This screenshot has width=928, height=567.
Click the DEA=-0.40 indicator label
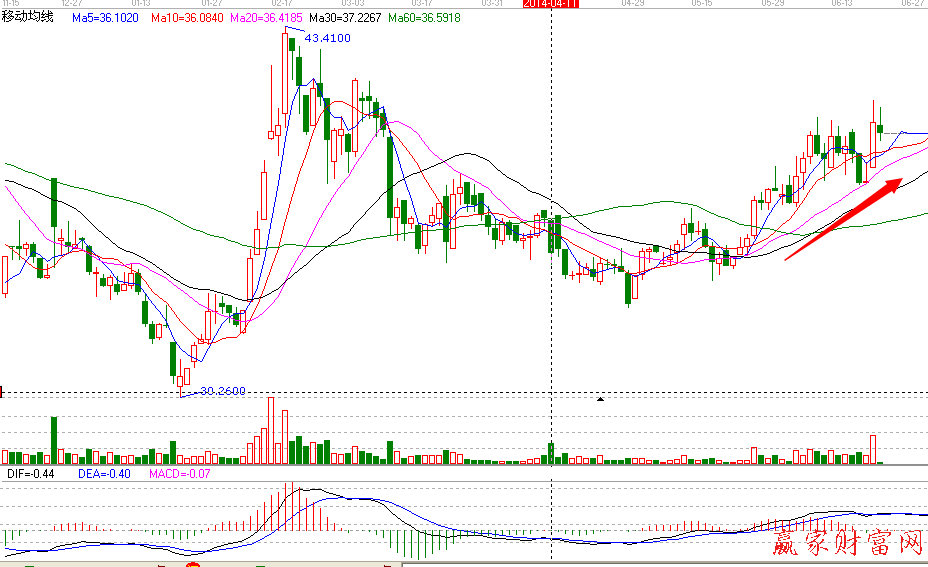point(105,474)
